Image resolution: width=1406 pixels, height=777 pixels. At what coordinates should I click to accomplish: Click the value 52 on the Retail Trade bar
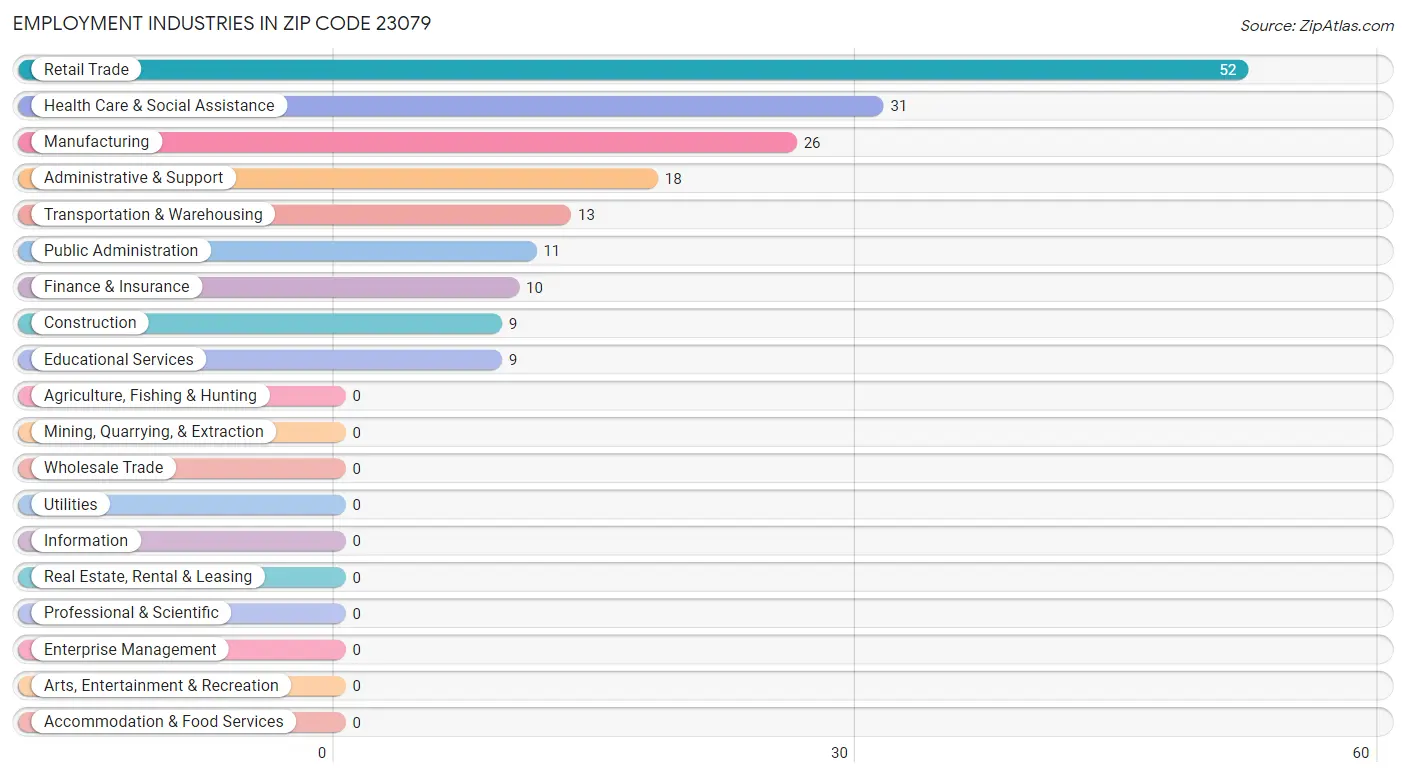[x=1228, y=70]
